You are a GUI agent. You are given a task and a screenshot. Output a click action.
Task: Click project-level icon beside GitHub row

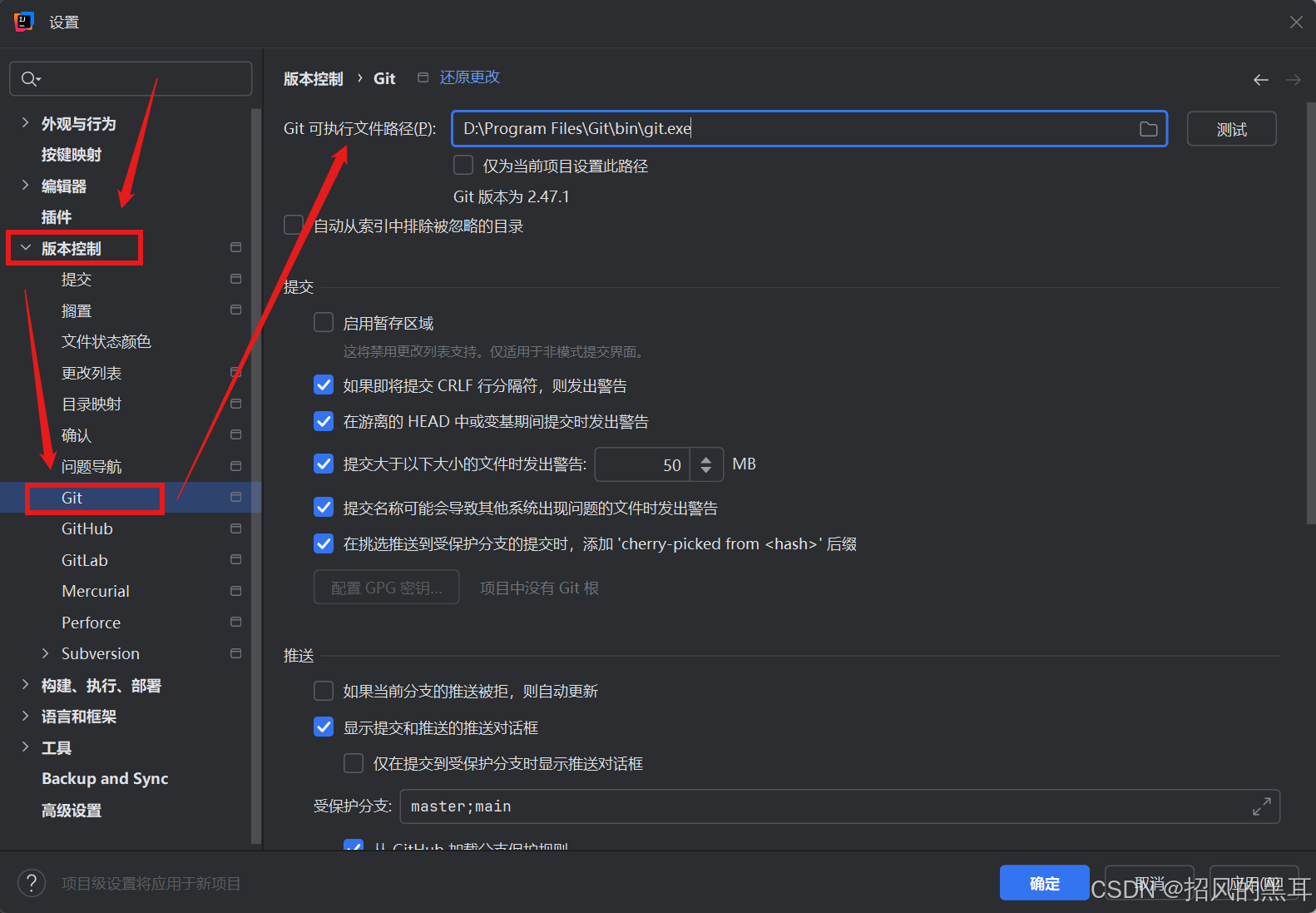pos(235,528)
